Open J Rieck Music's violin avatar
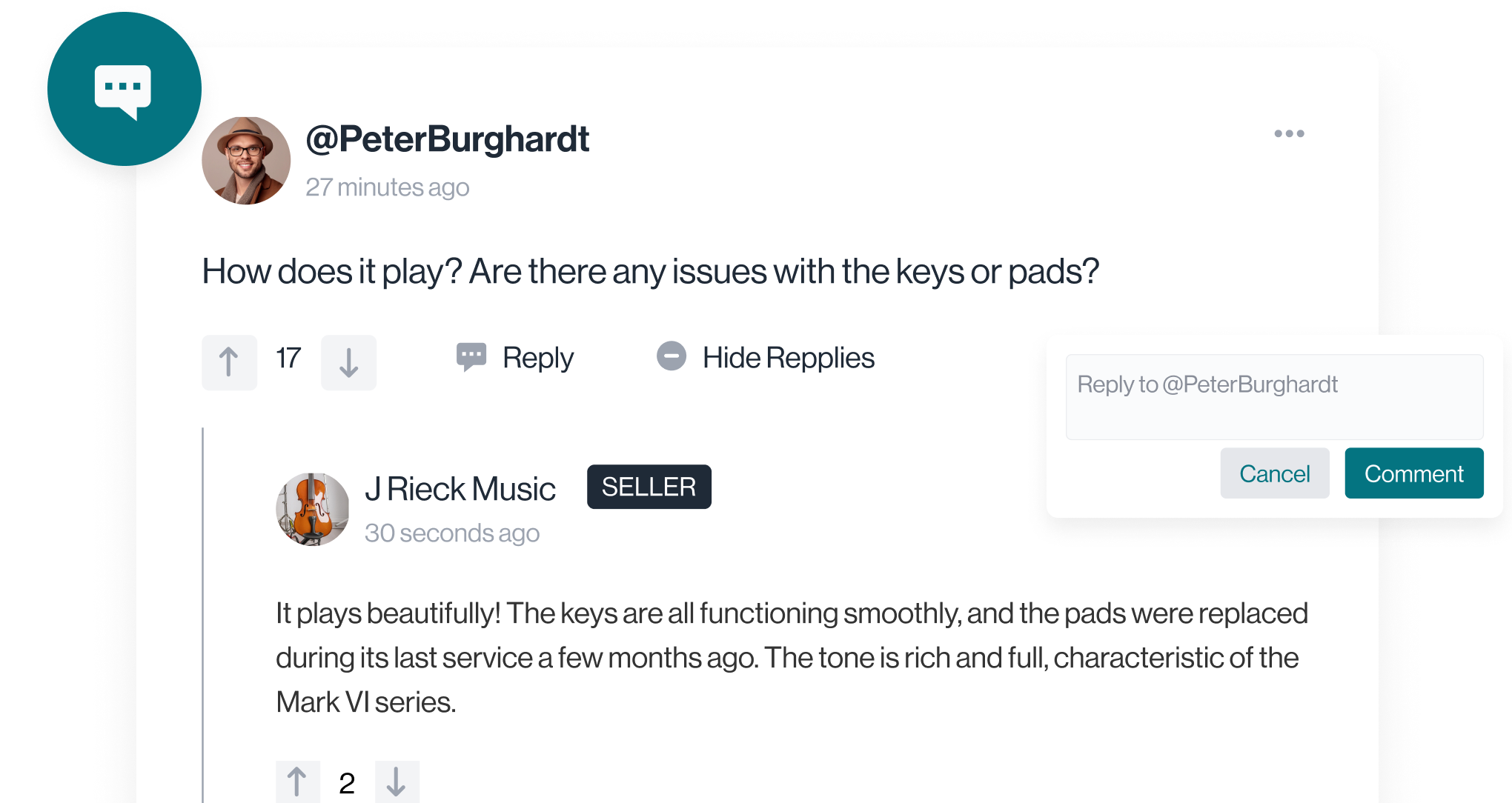This screenshot has height=803, width=1512. 312,510
